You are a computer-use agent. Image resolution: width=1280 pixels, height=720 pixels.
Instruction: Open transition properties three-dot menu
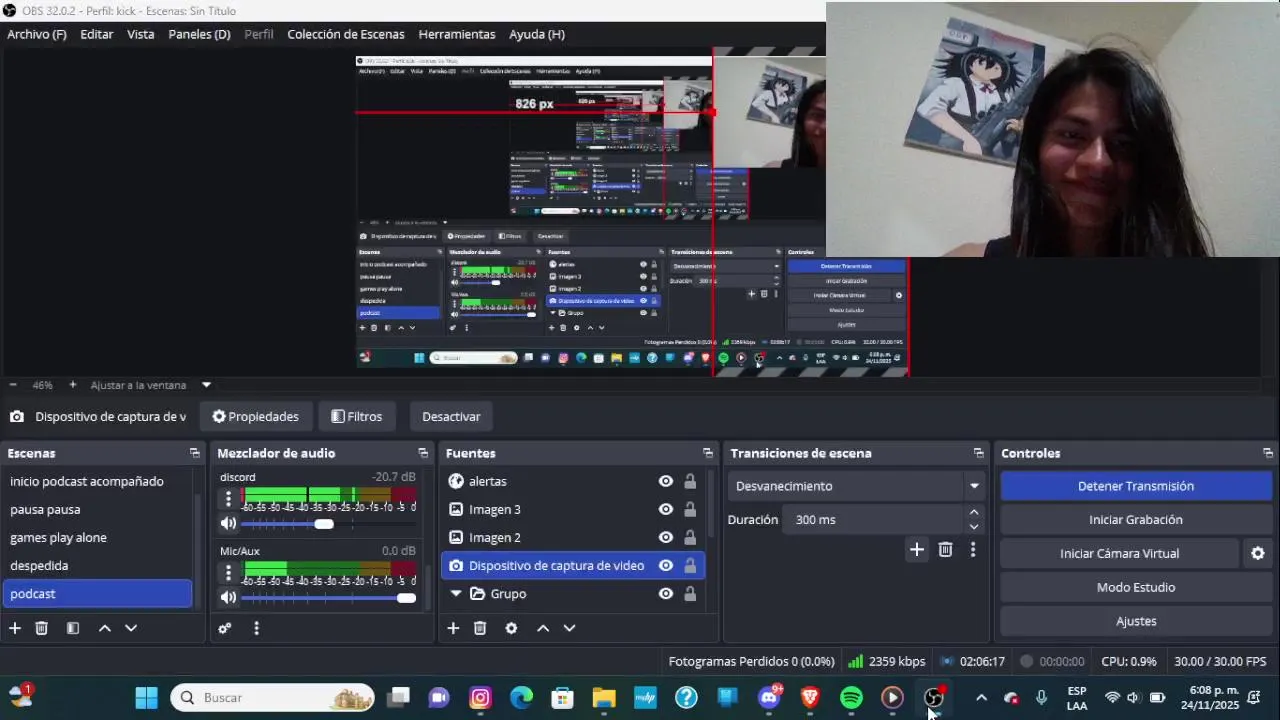[973, 549]
